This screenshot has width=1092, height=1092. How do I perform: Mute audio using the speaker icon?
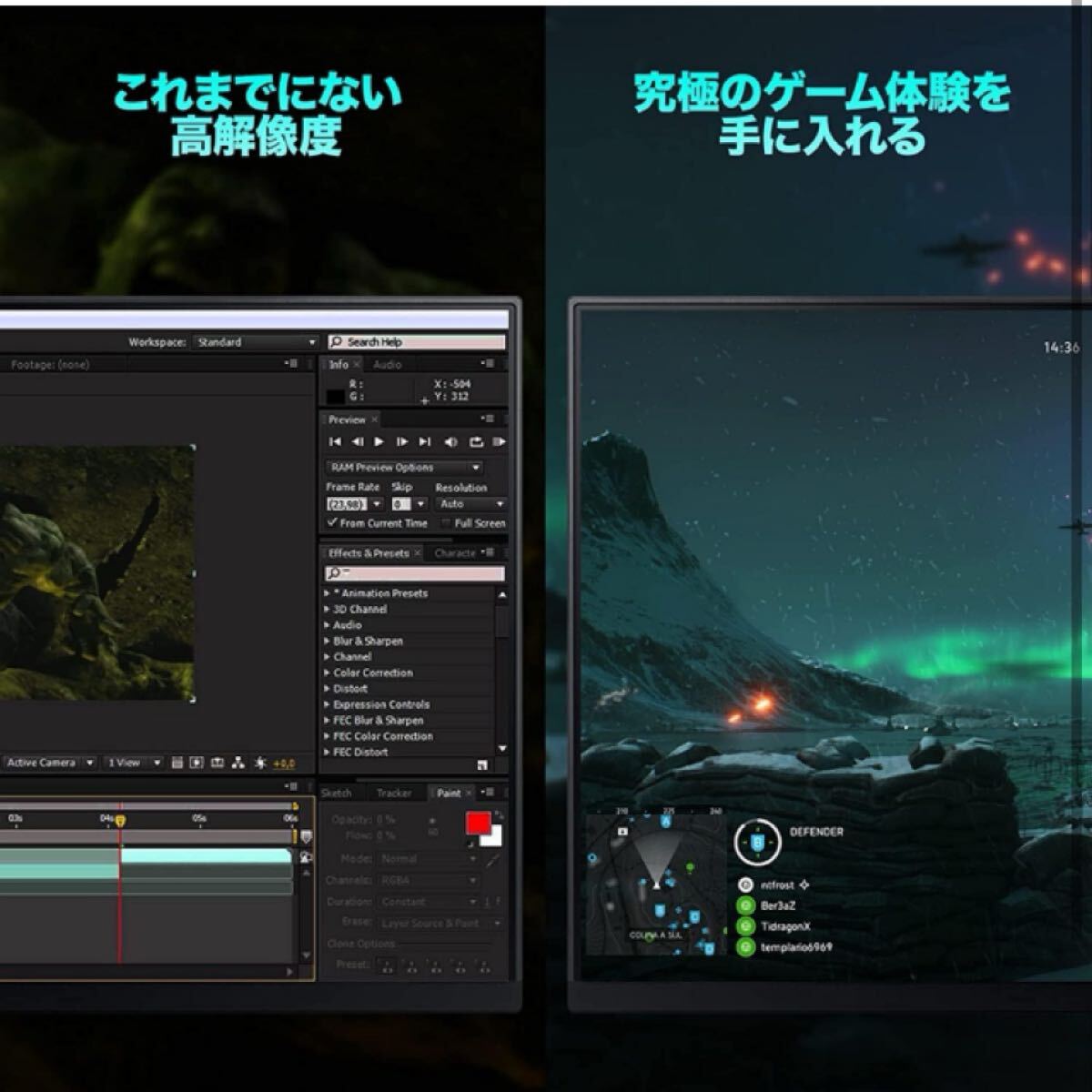tap(450, 442)
